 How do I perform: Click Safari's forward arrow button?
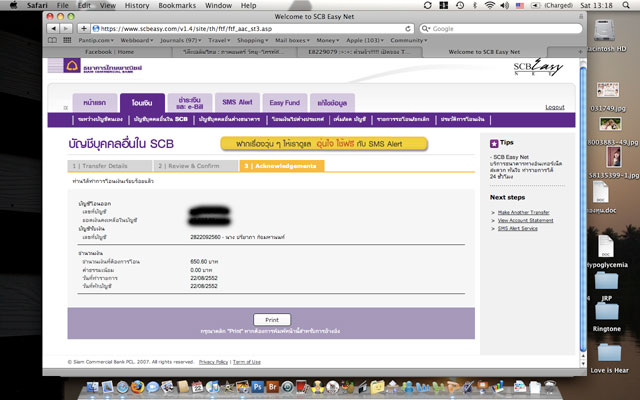coord(65,29)
